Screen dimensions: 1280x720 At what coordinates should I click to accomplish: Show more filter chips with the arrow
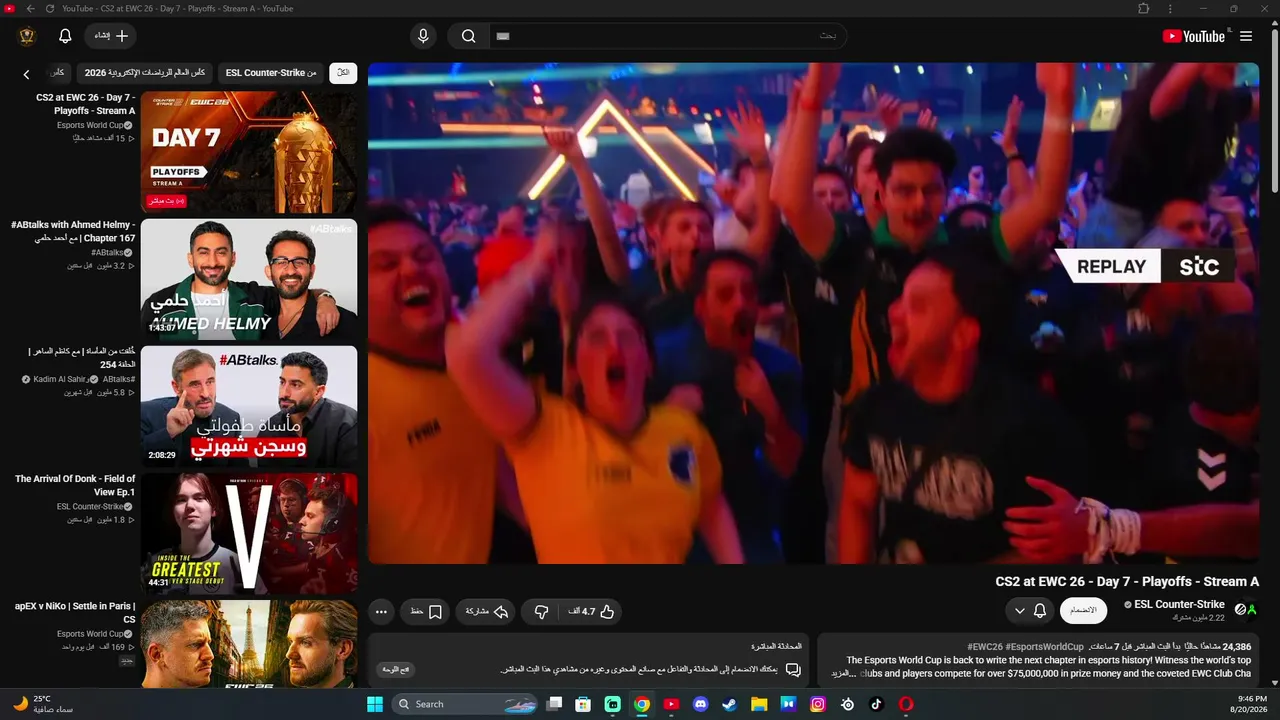[27, 74]
